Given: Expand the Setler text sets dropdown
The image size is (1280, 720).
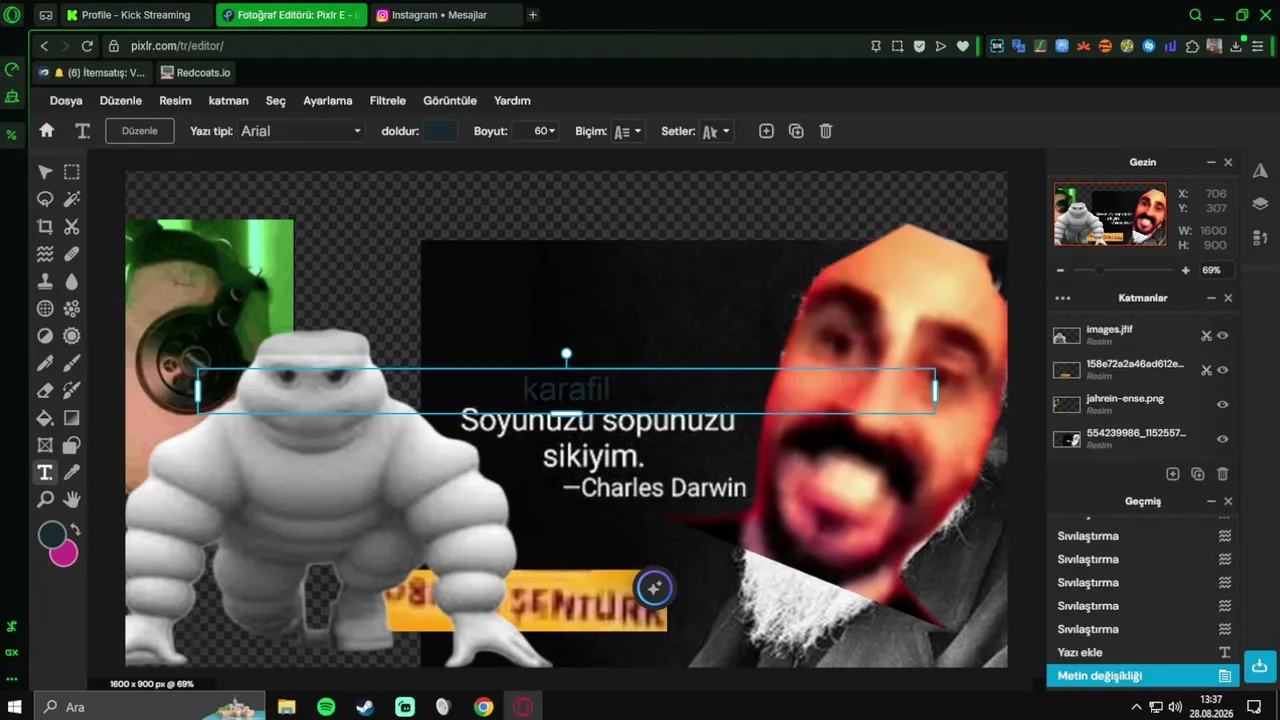Looking at the screenshot, I should coord(716,131).
